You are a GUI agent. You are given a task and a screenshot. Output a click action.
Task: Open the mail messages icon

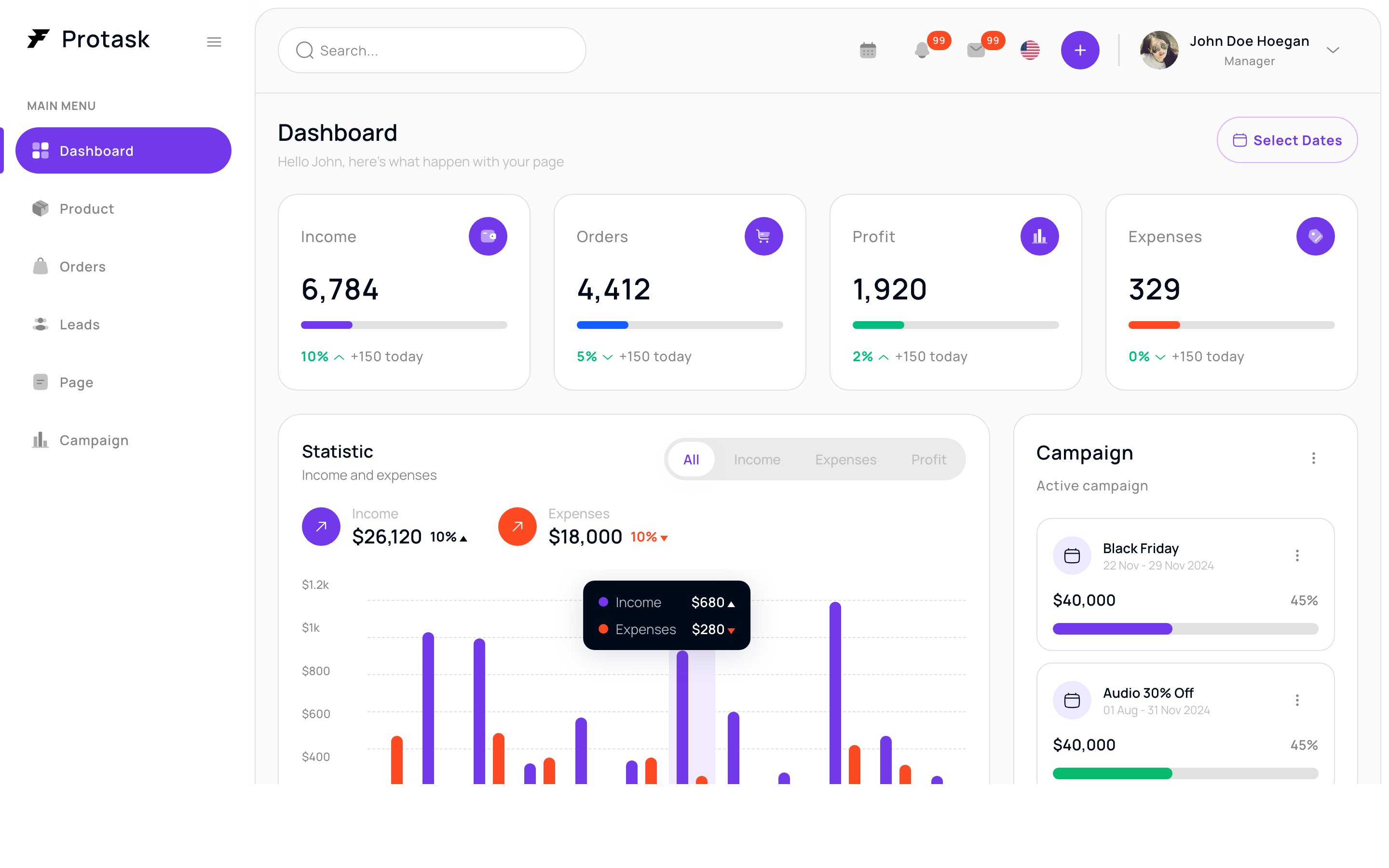[976, 51]
